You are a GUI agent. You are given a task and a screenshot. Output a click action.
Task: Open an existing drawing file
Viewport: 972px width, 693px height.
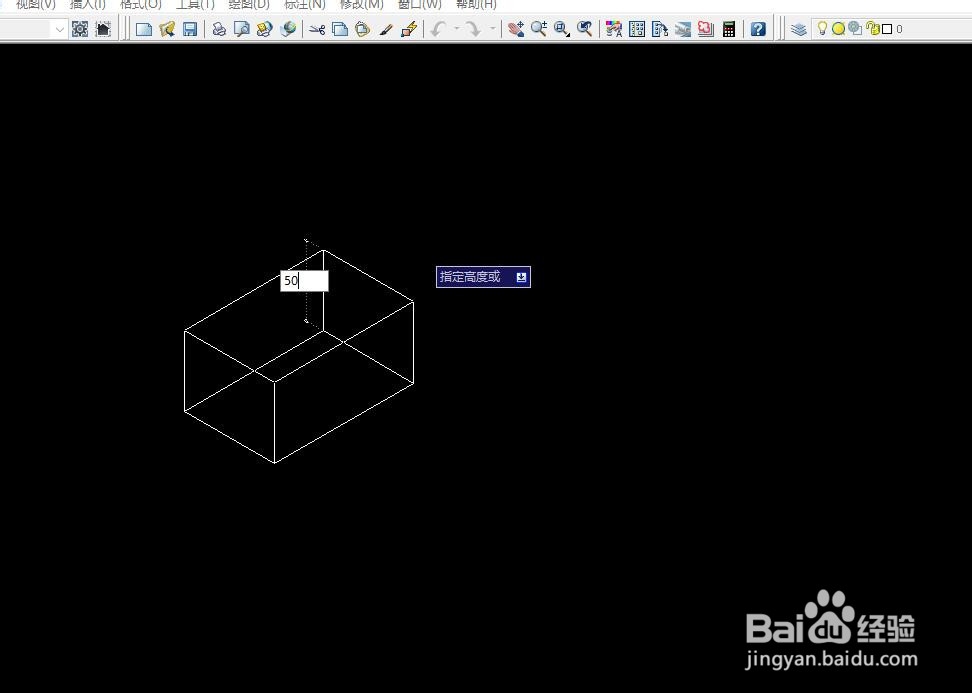[x=167, y=29]
